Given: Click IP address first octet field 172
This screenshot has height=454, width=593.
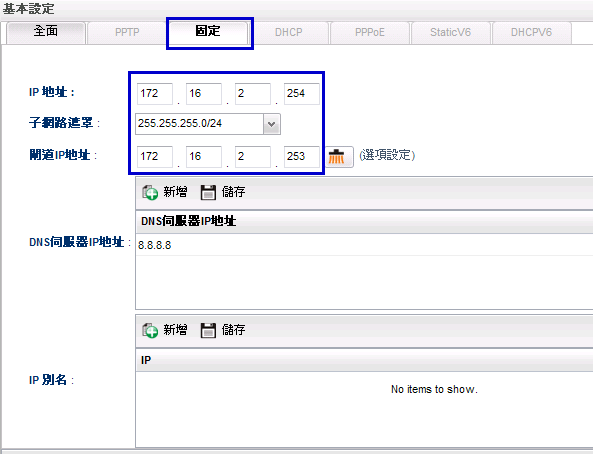Looking at the screenshot, I should tap(155, 93).
